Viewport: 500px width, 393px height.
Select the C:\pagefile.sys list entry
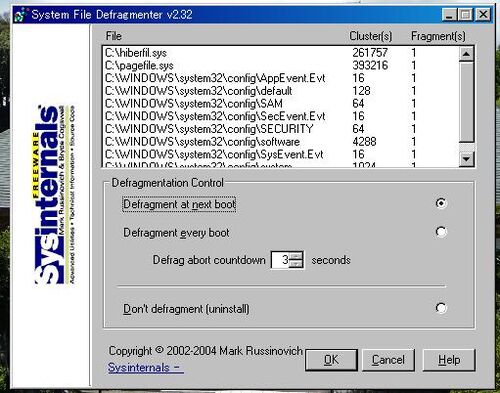point(280,65)
